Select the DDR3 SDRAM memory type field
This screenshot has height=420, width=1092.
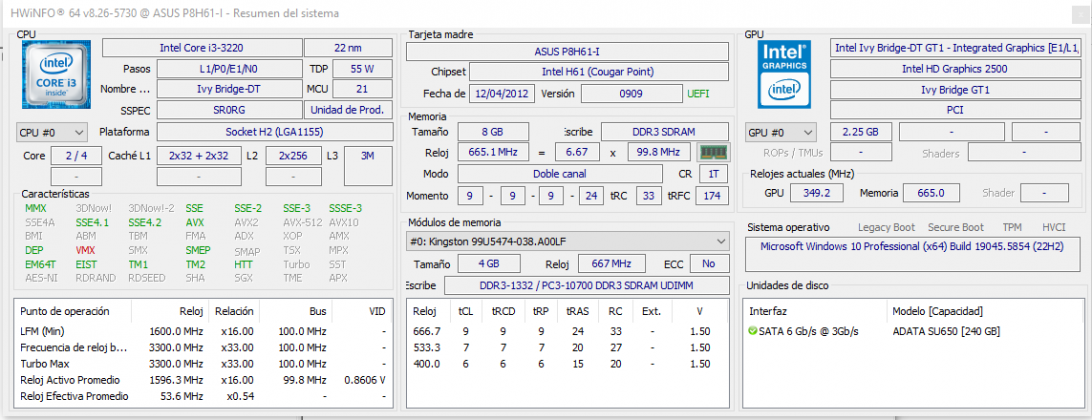(665, 132)
